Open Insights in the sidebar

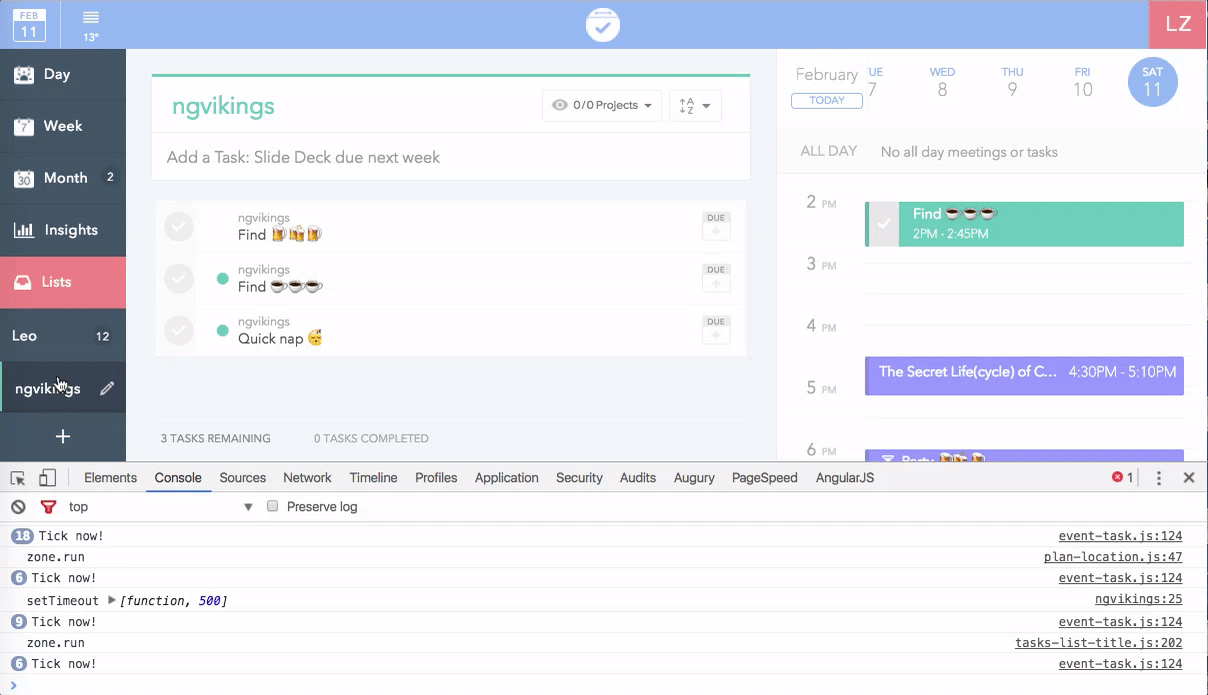pos(63,230)
